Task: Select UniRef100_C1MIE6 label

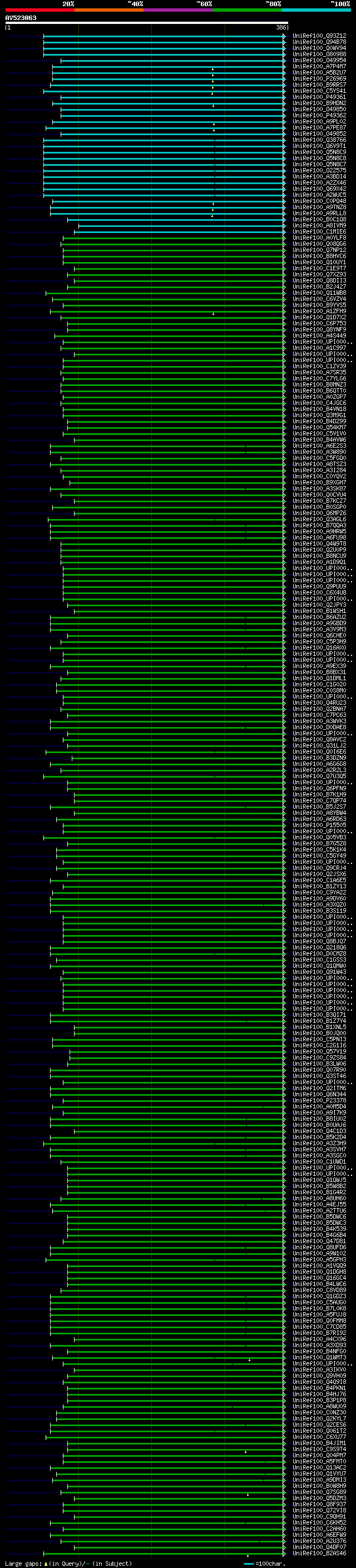Action: click(x=319, y=231)
